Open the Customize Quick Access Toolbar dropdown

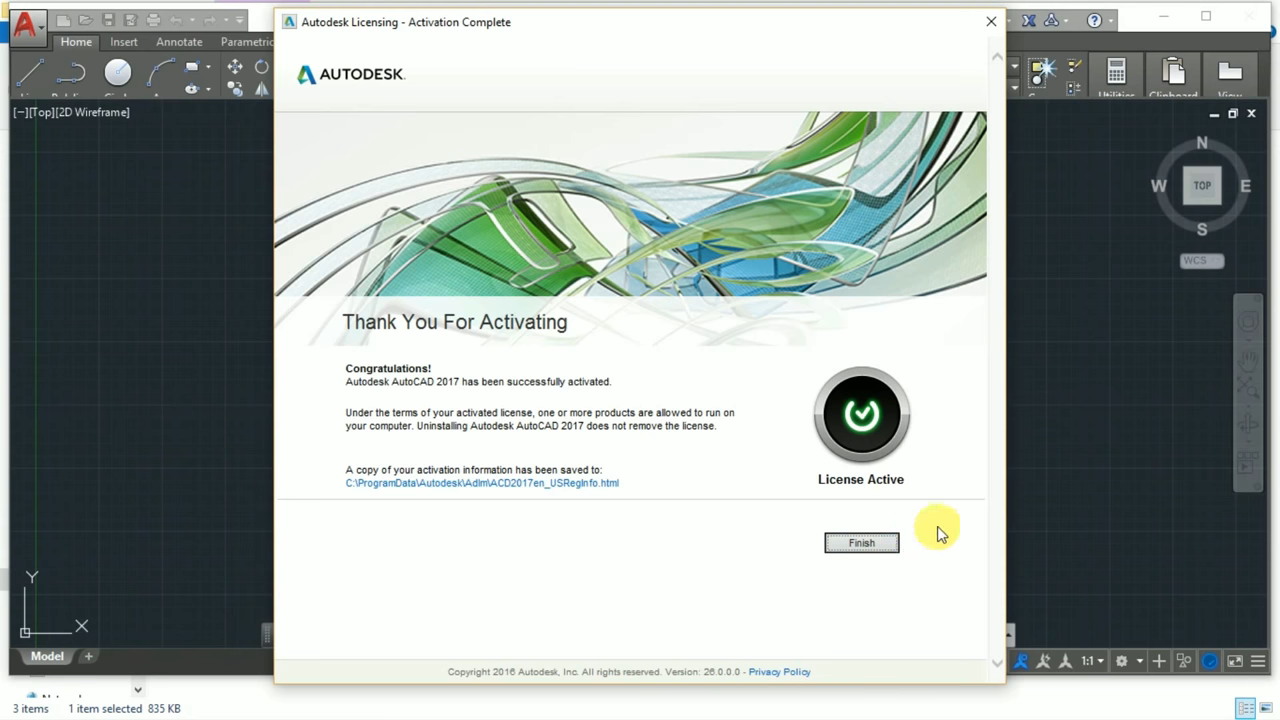click(240, 20)
